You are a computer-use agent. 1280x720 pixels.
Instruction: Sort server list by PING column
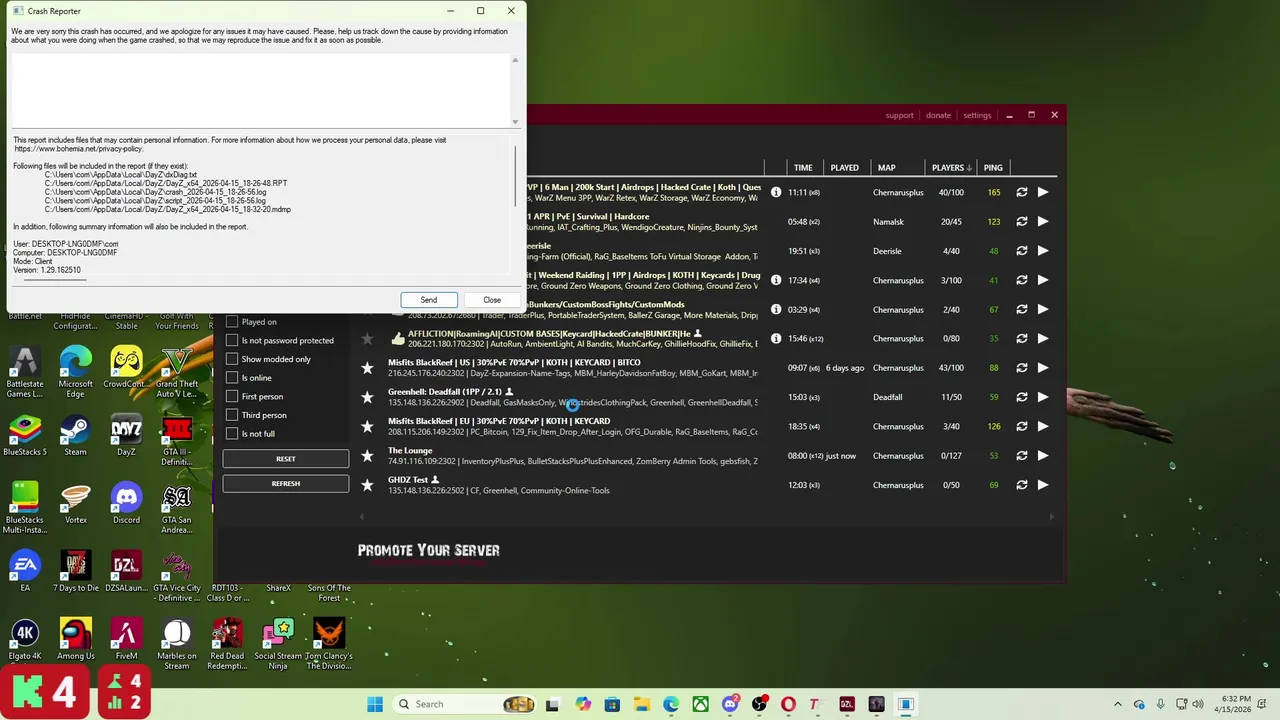pos(993,168)
